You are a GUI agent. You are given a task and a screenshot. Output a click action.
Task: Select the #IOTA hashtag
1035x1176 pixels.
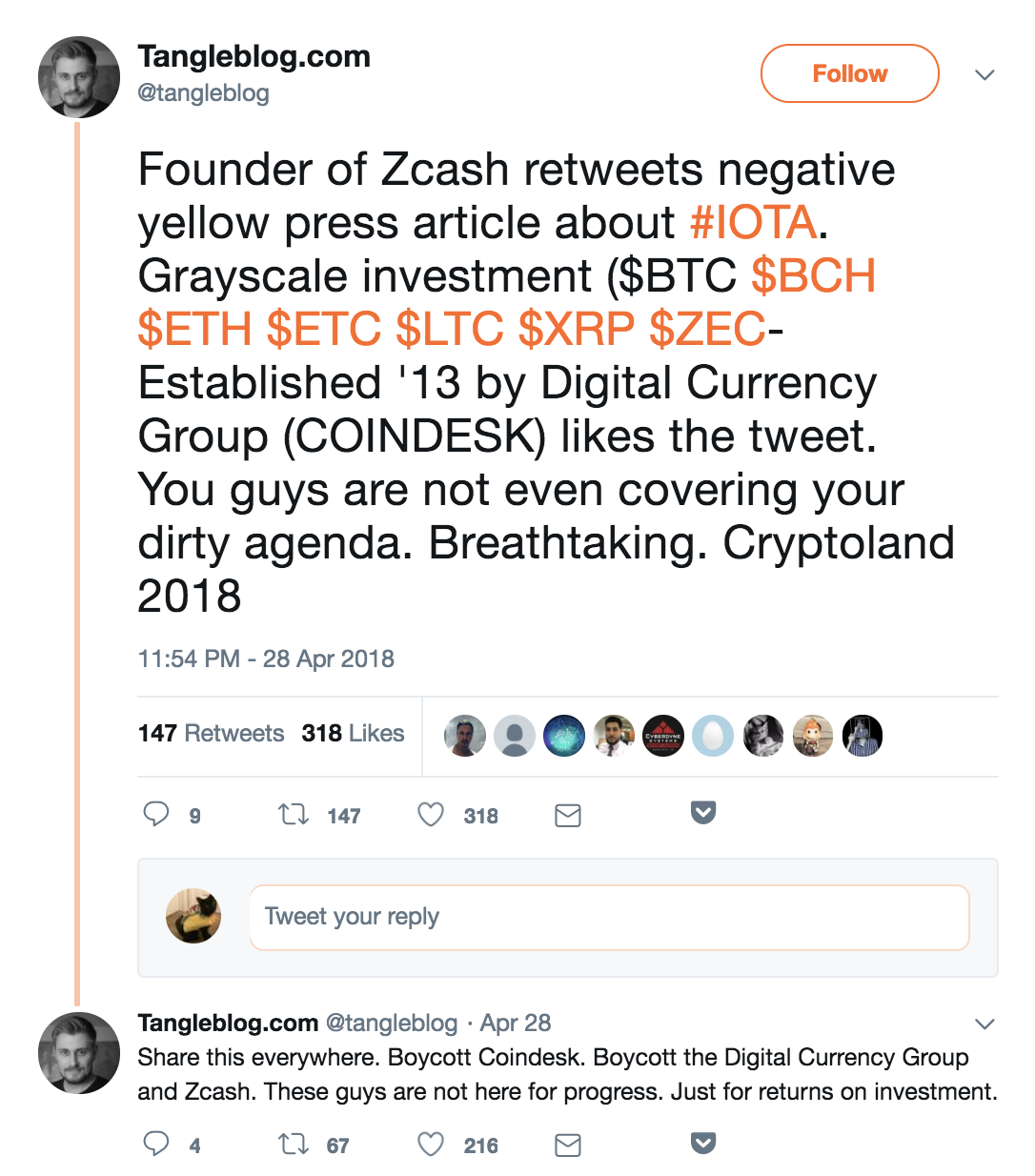coord(754,222)
